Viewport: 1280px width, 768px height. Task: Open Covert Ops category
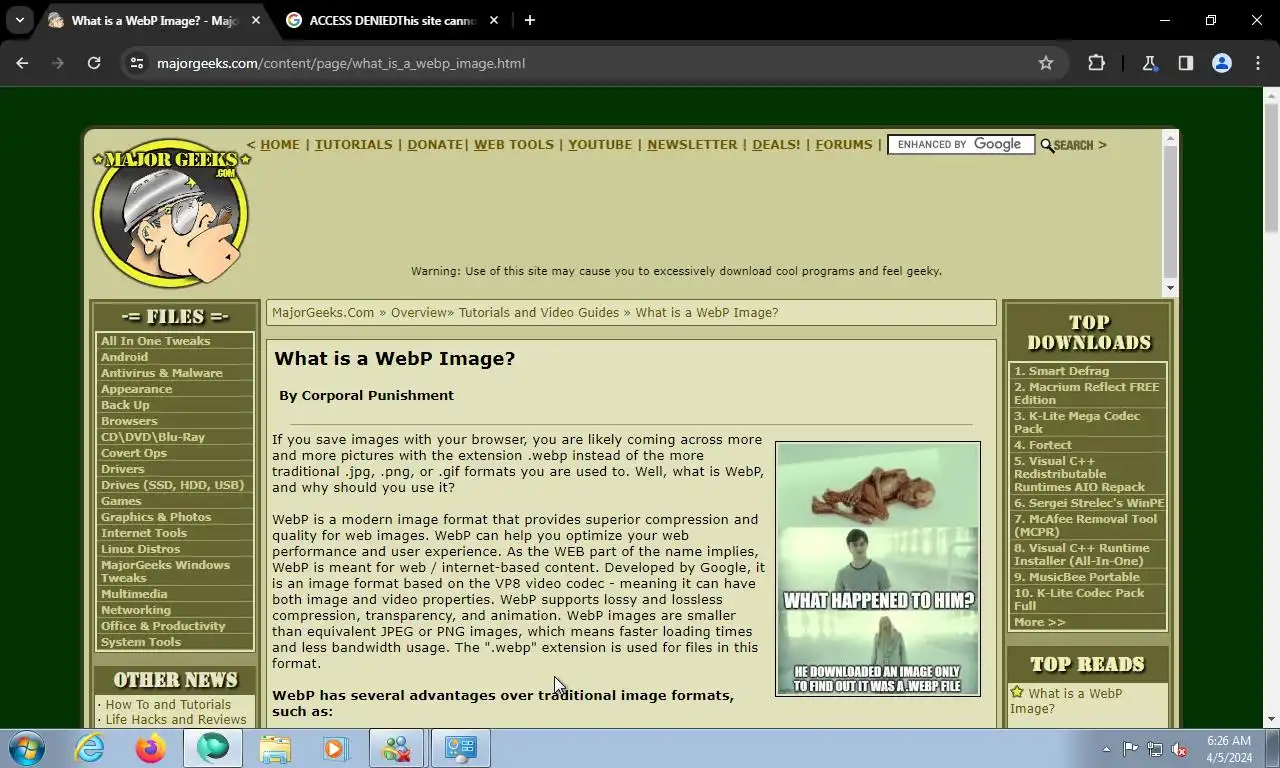(133, 453)
